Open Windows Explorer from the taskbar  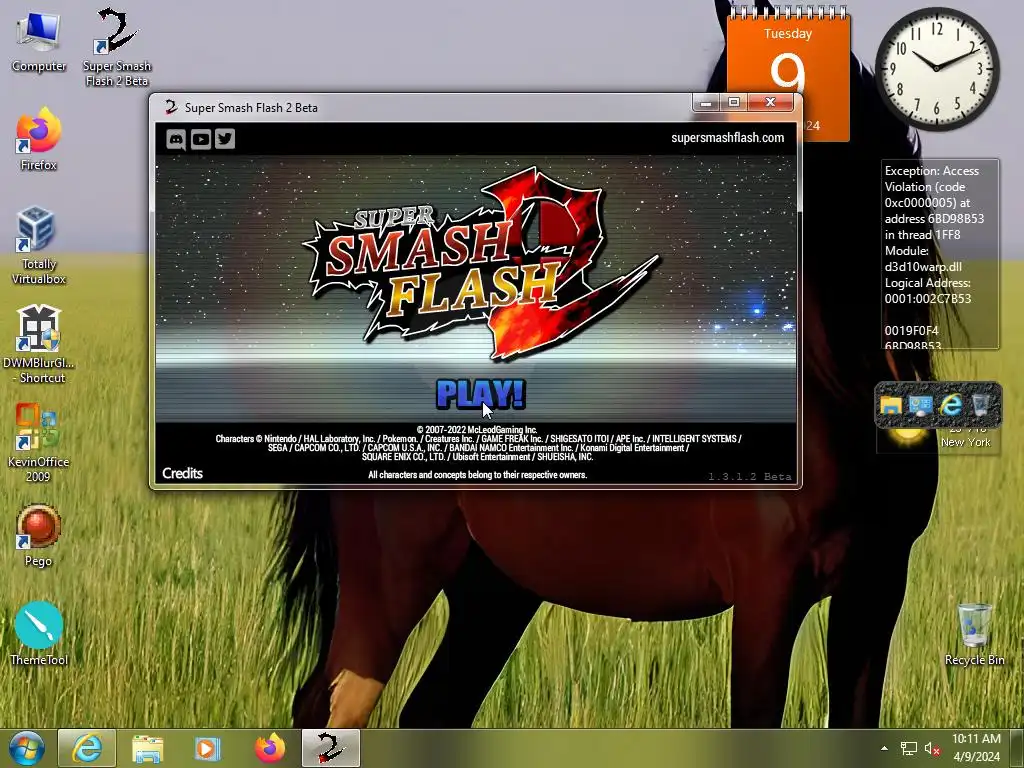(x=148, y=748)
